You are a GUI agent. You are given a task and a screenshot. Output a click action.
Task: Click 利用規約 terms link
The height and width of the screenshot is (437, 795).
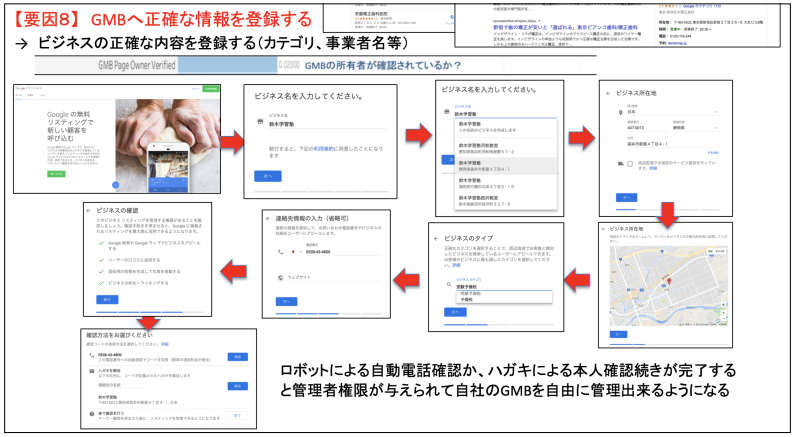[323, 149]
